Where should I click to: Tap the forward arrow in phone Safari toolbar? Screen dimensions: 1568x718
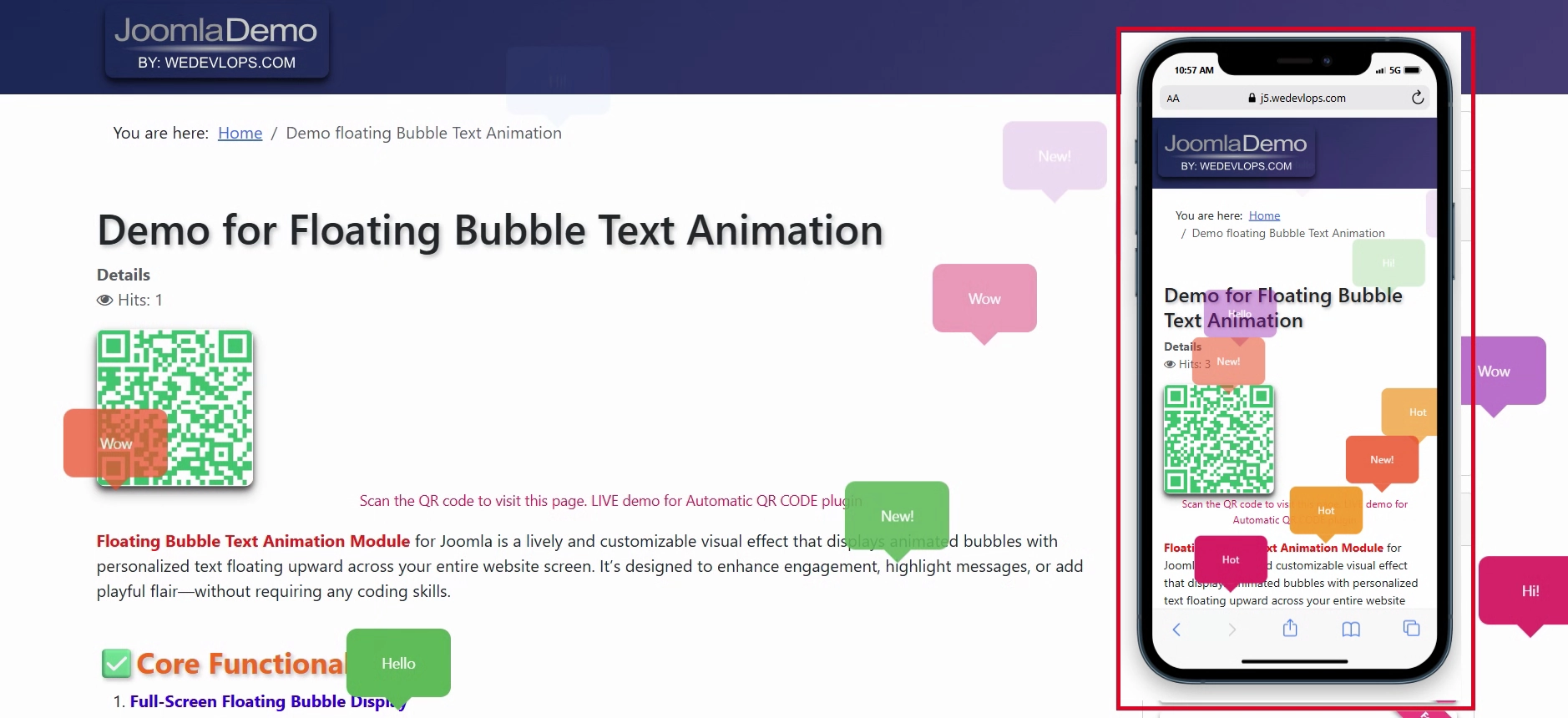1232,630
